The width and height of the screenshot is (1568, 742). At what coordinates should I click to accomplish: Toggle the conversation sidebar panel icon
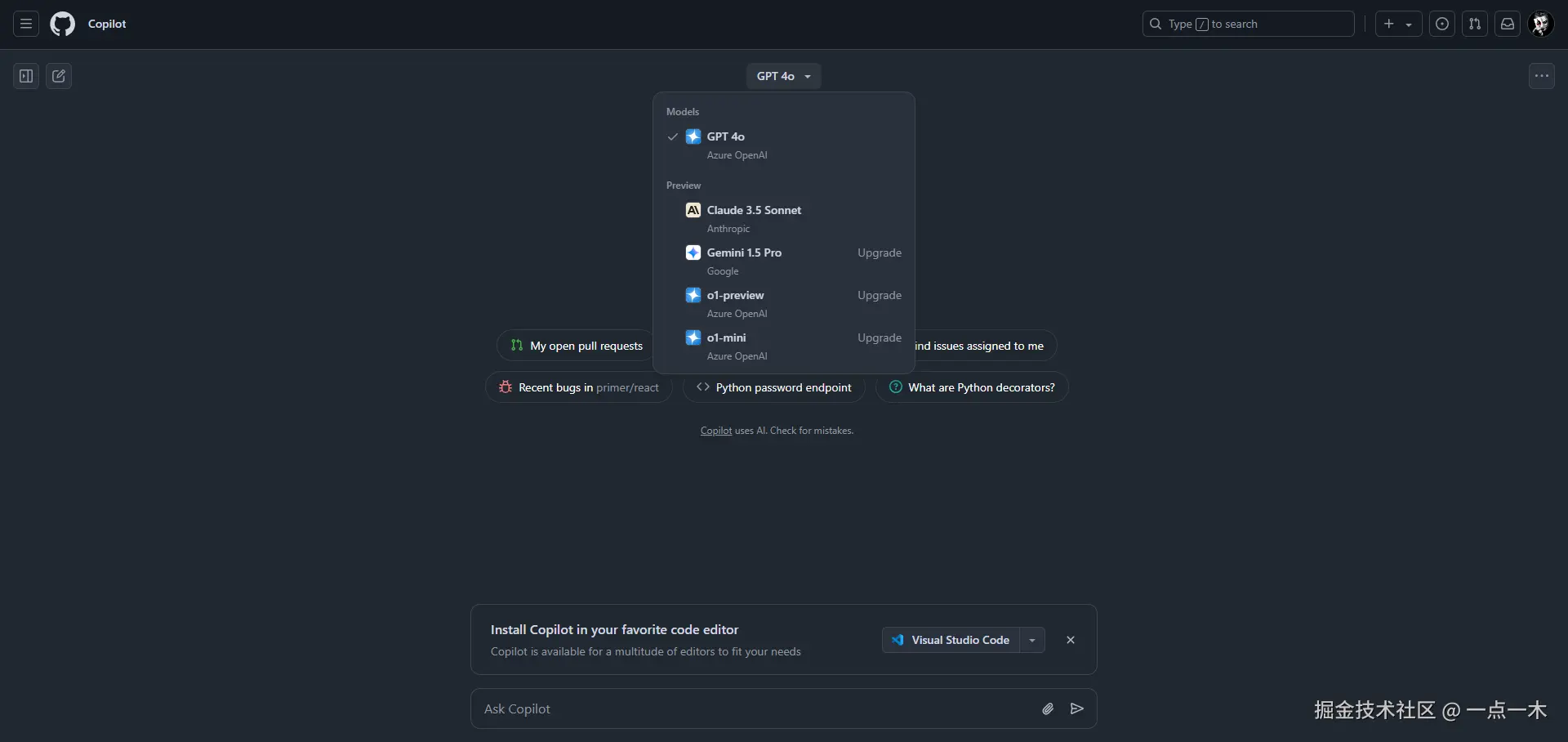click(26, 76)
